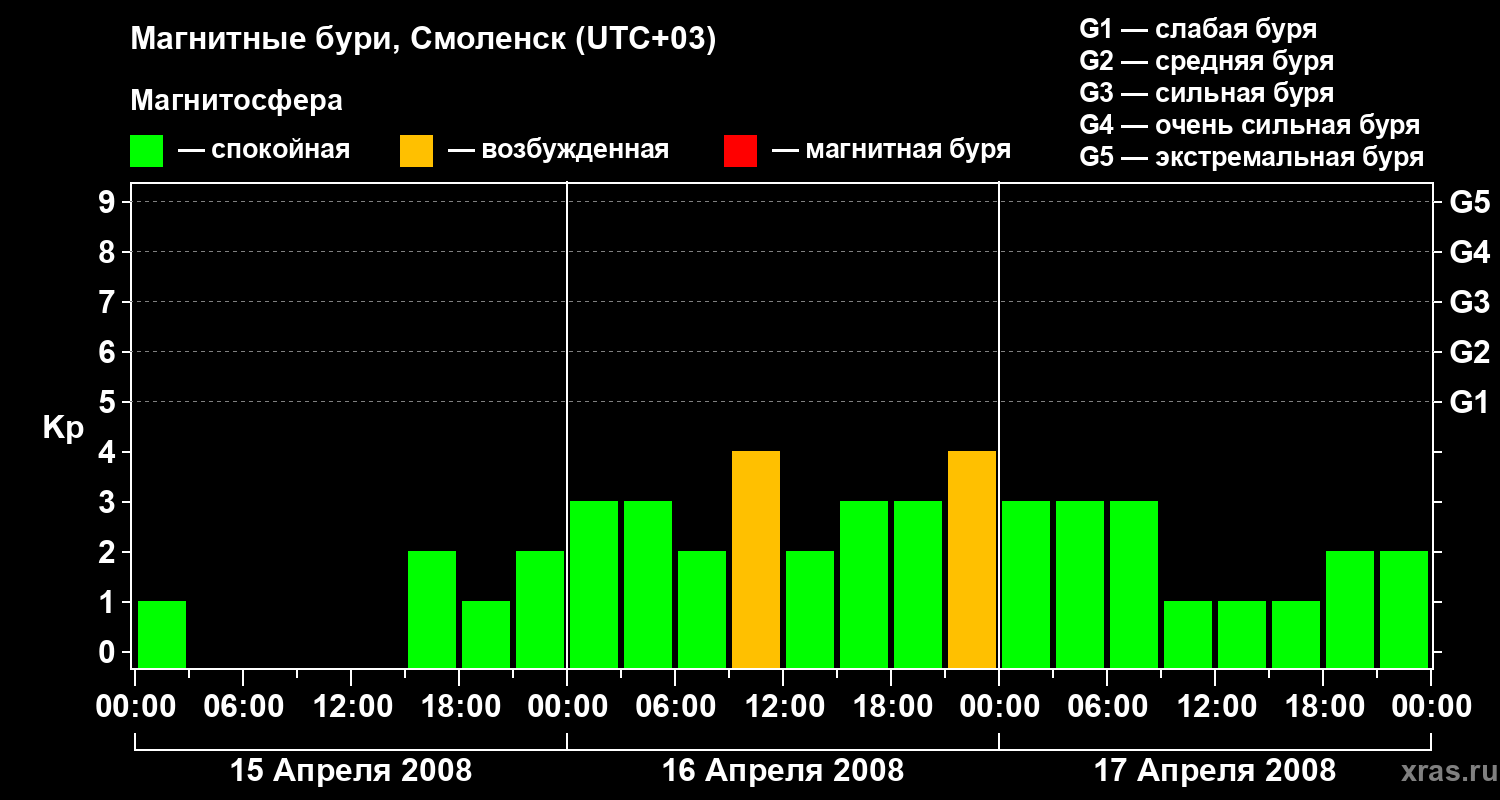Click the Kp 2 bar at 21:00–00:00 on 17 April
1500x800 pixels.
1404,610
